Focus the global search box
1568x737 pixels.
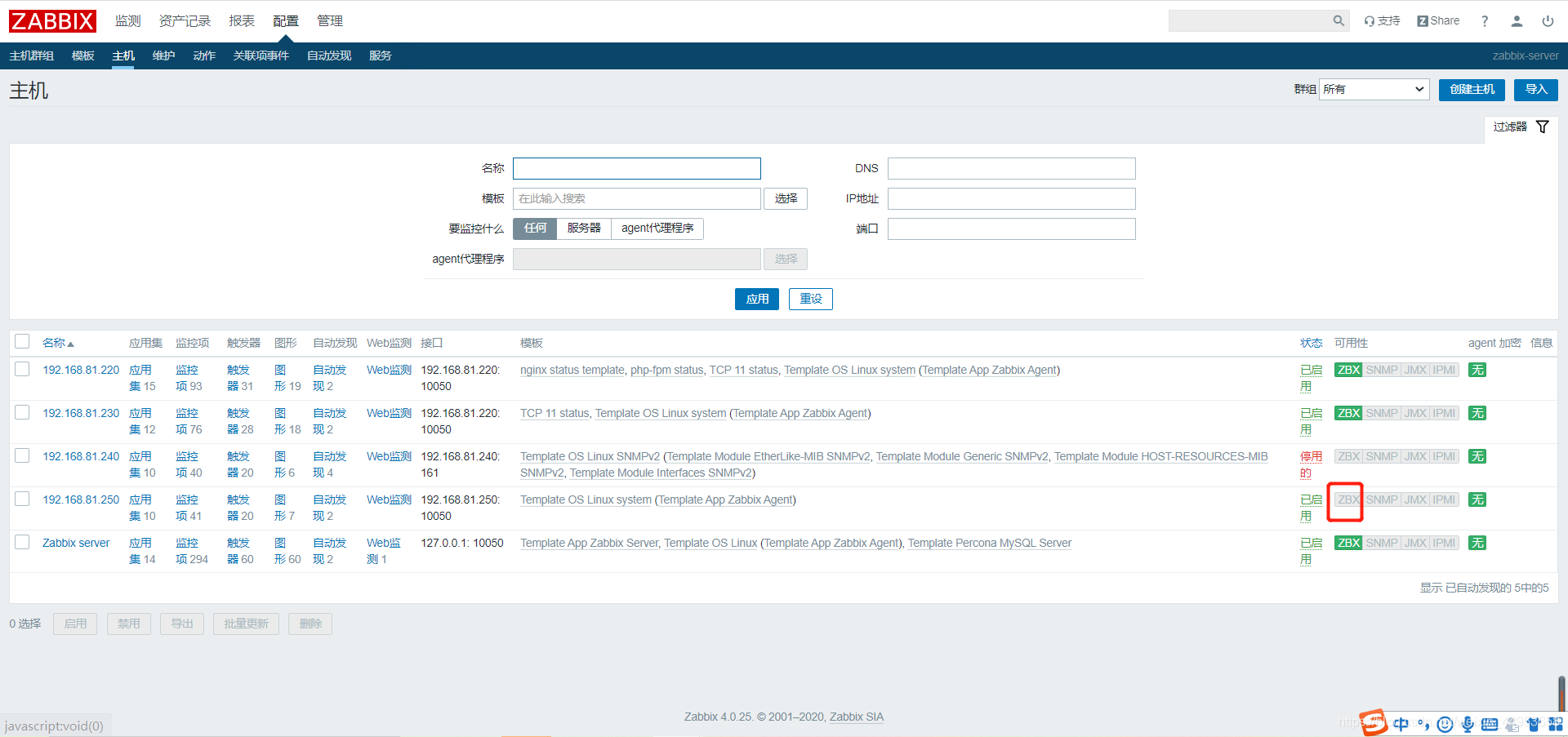tap(1249, 21)
